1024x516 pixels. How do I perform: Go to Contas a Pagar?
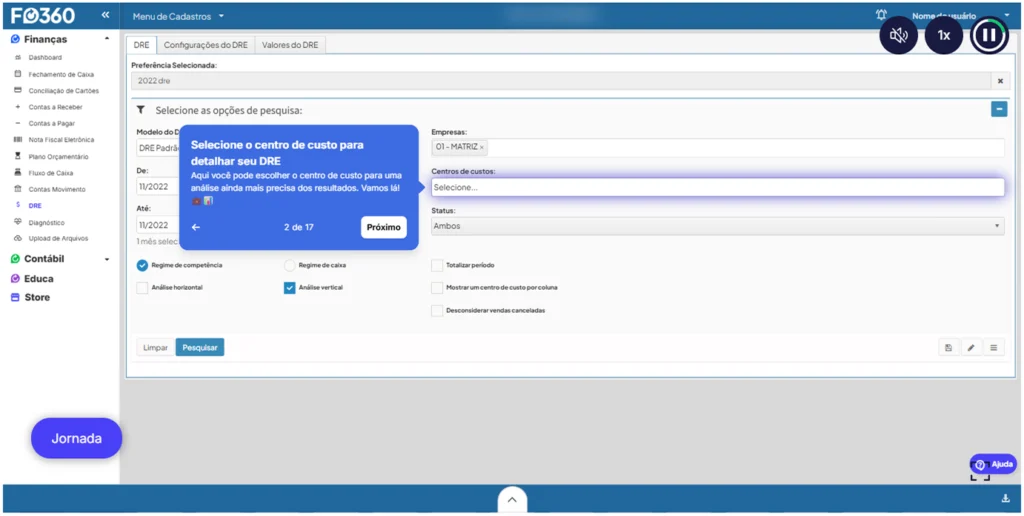[x=52, y=123]
